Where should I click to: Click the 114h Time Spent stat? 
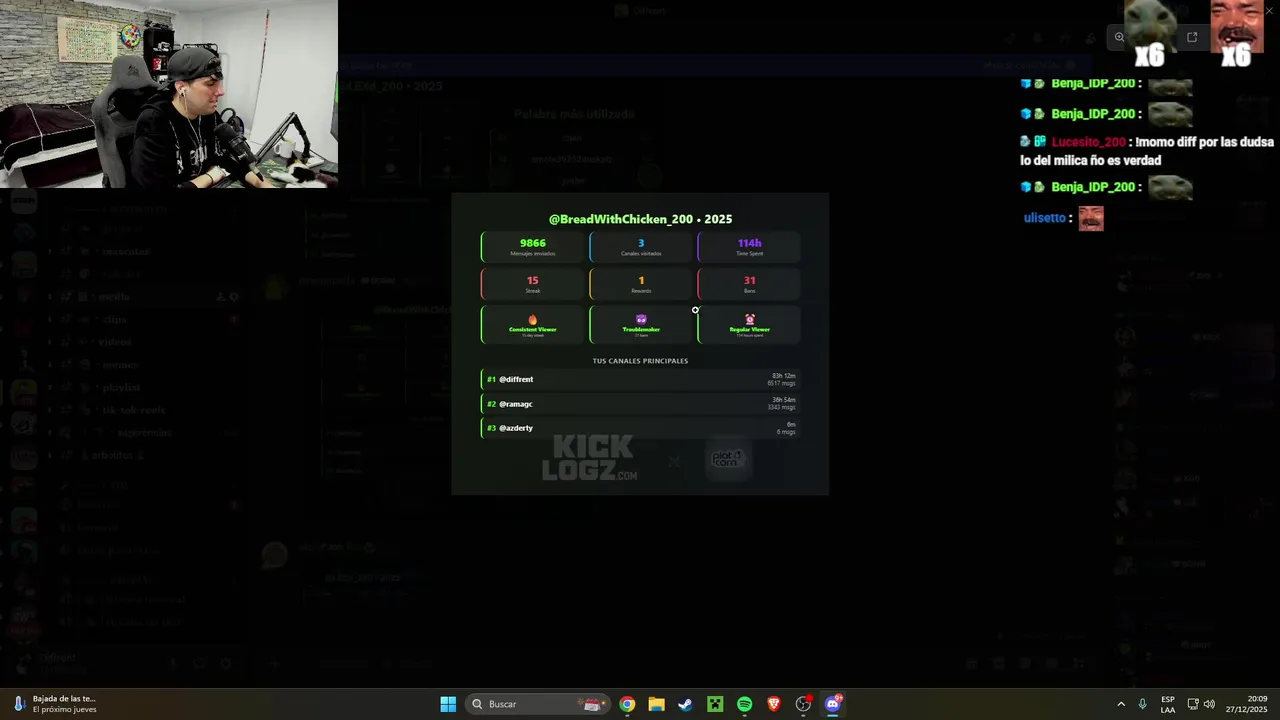point(749,247)
